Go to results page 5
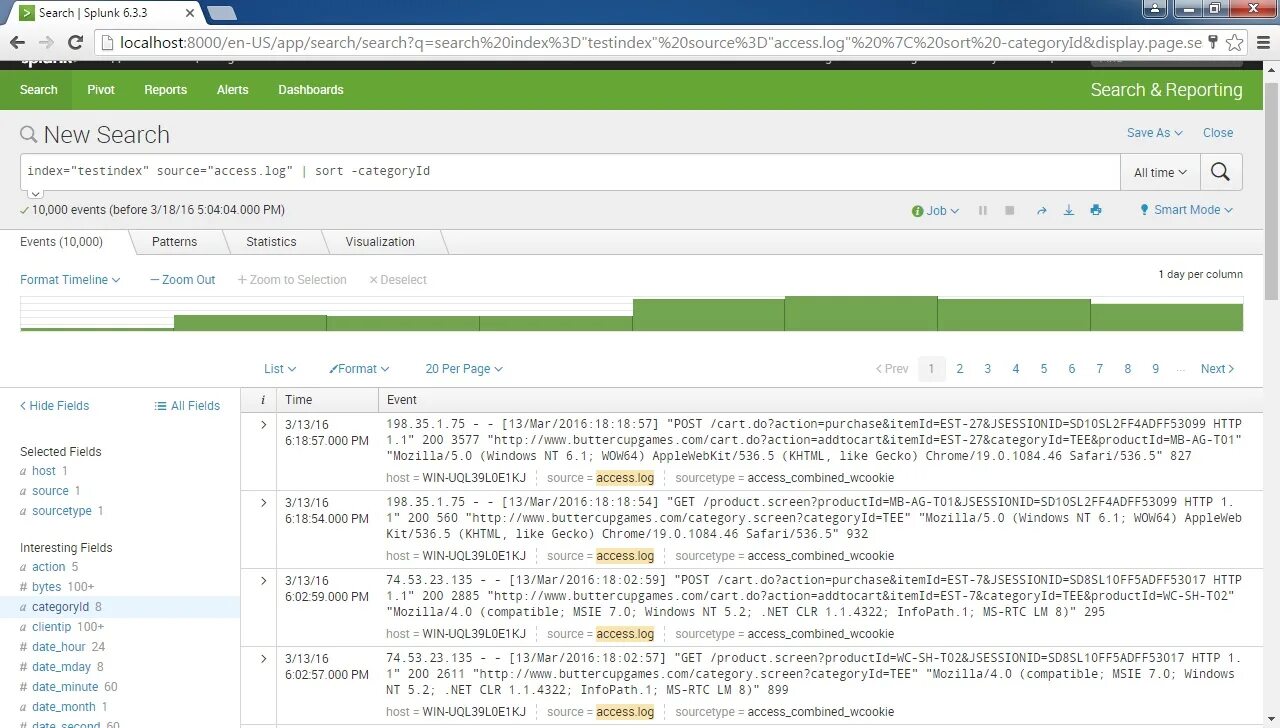Screen dimensions: 1280x728 (x=1044, y=369)
